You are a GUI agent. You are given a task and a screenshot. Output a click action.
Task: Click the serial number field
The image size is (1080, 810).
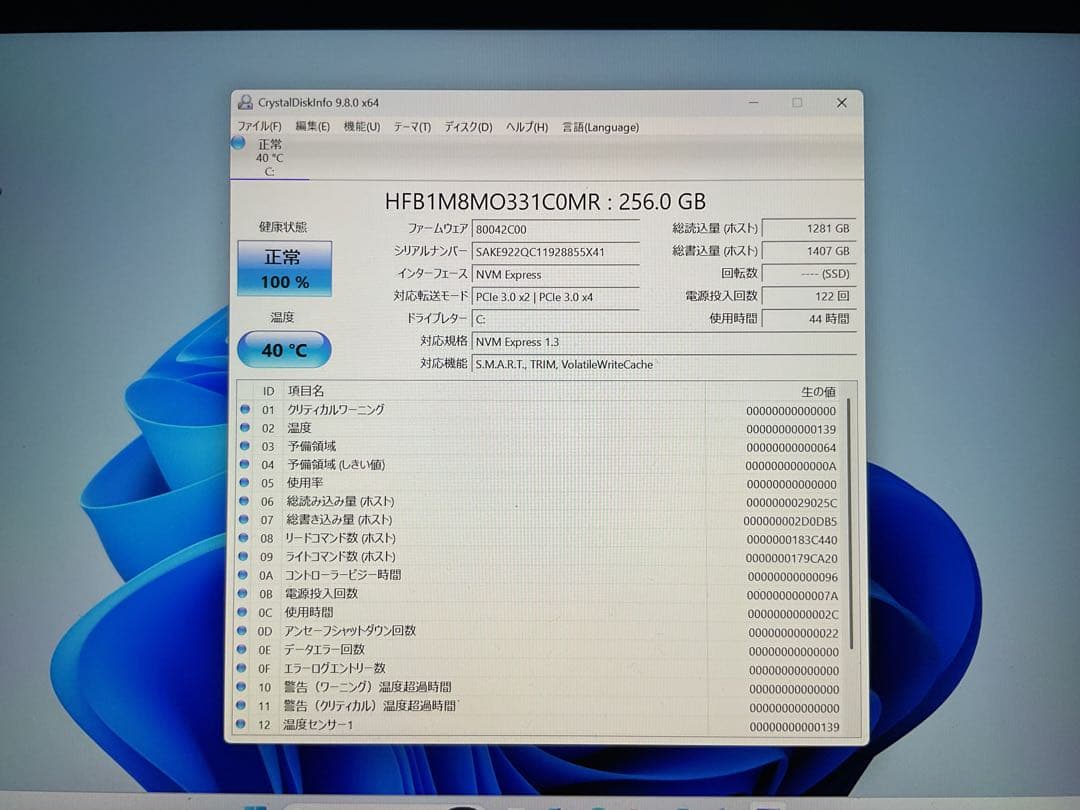click(x=556, y=252)
